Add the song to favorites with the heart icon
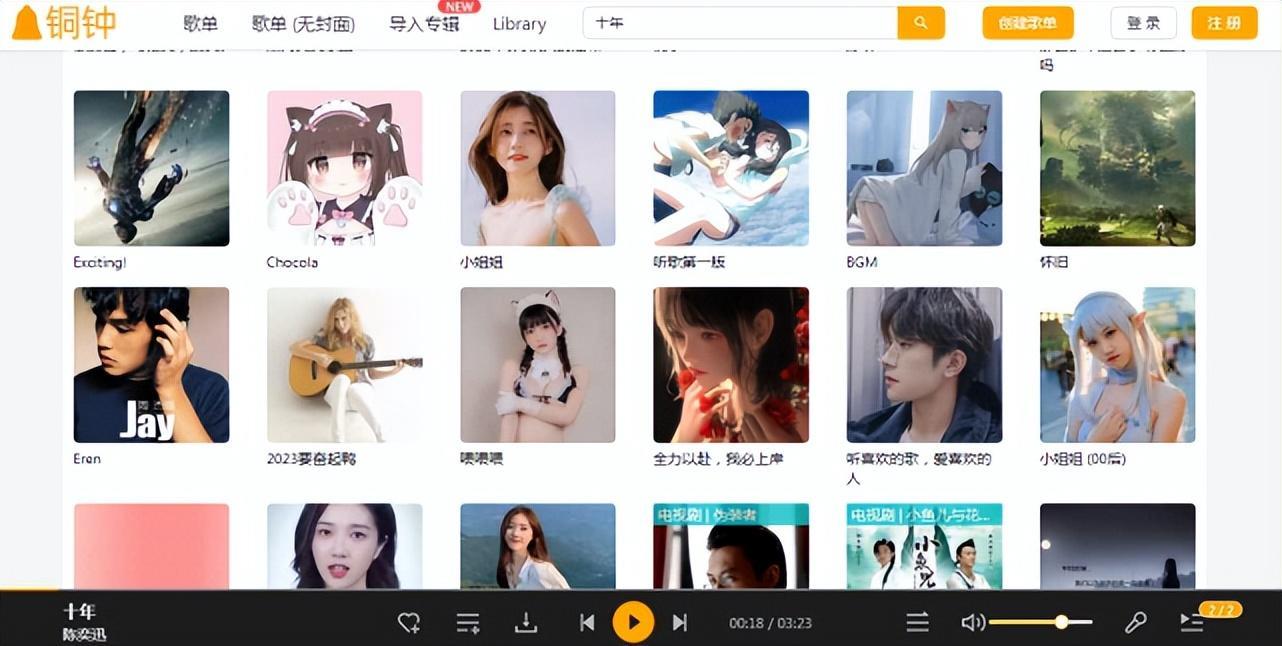 [x=408, y=623]
